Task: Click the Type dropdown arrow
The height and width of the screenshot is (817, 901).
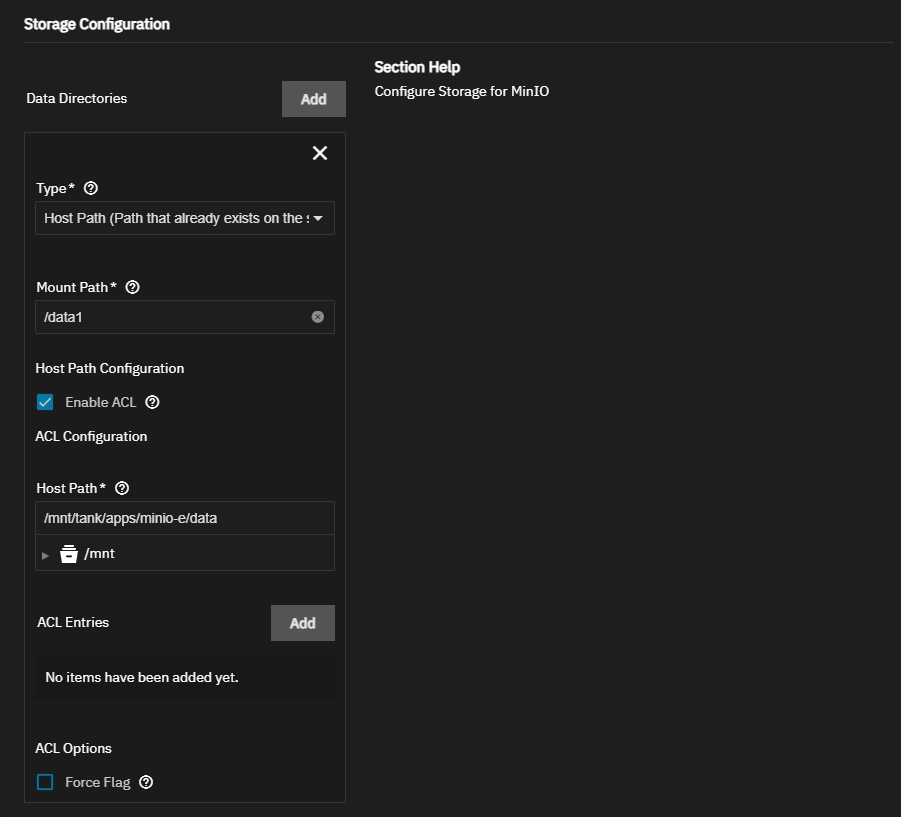Action: pos(318,218)
